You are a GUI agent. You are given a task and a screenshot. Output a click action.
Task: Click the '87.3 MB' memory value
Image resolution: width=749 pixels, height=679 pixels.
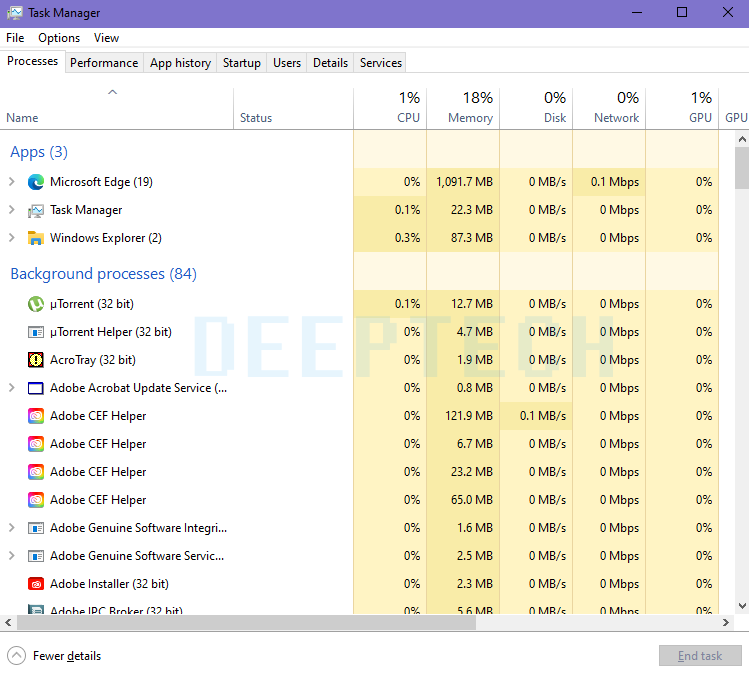click(472, 238)
